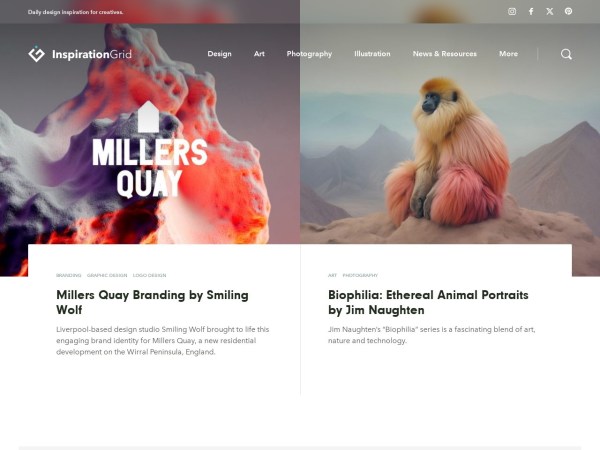Open the Instagram social icon
This screenshot has height=450, width=600.
(512, 11)
